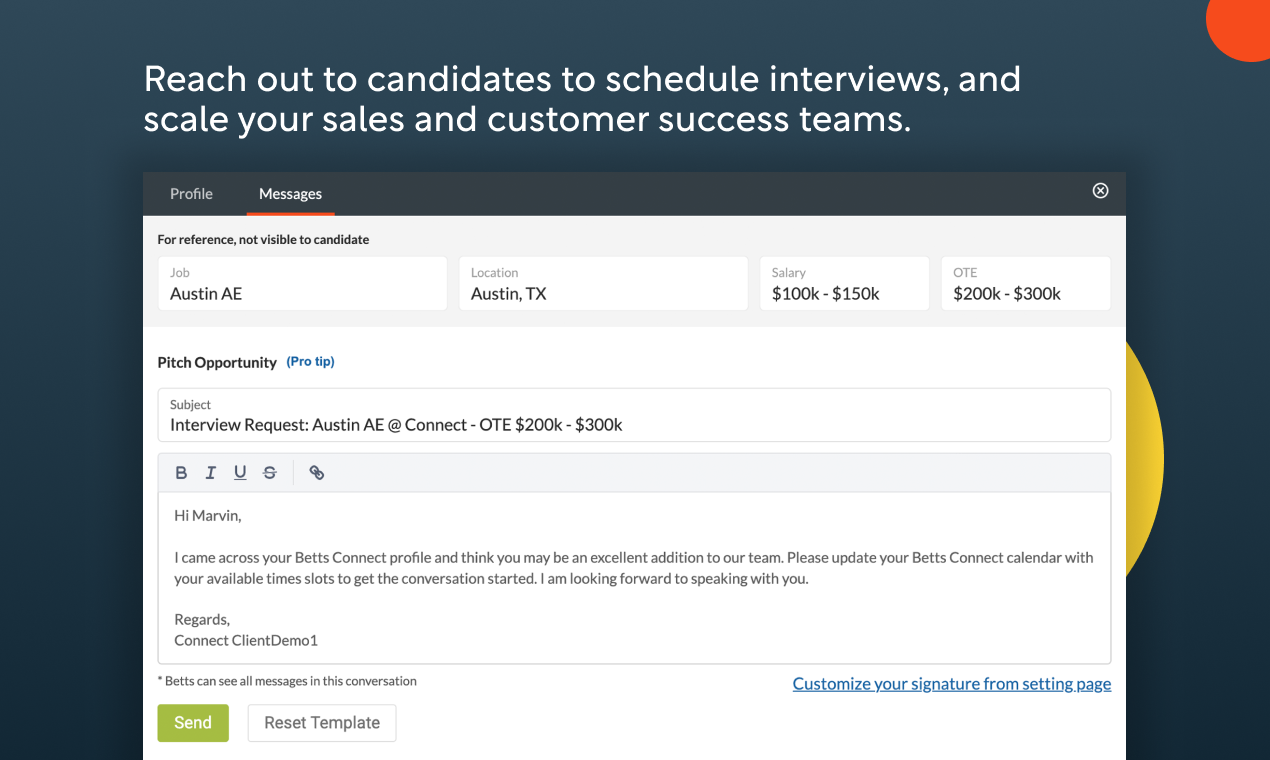Select the Location box showing Austin, TX

tap(603, 284)
